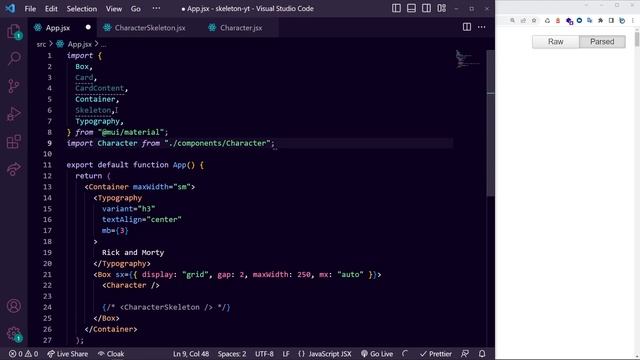Open the Go menu
Viewport: 640px width, 360px height.
coord(136,9)
